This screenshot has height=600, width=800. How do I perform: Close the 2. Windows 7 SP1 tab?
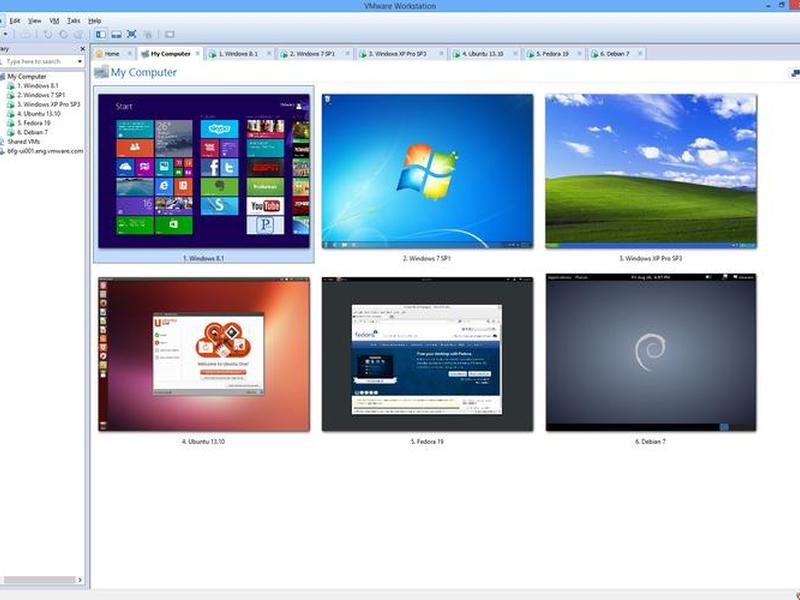(x=348, y=53)
